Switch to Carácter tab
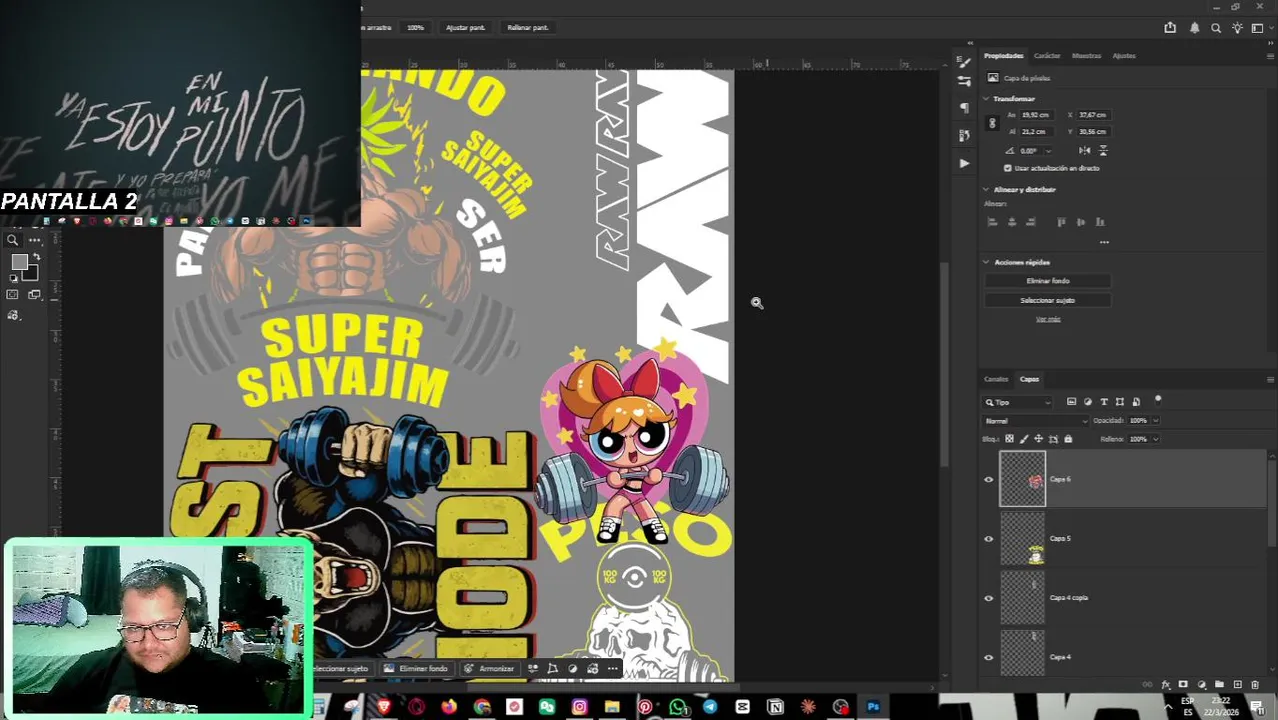This screenshot has height=720, width=1278. tap(1047, 56)
